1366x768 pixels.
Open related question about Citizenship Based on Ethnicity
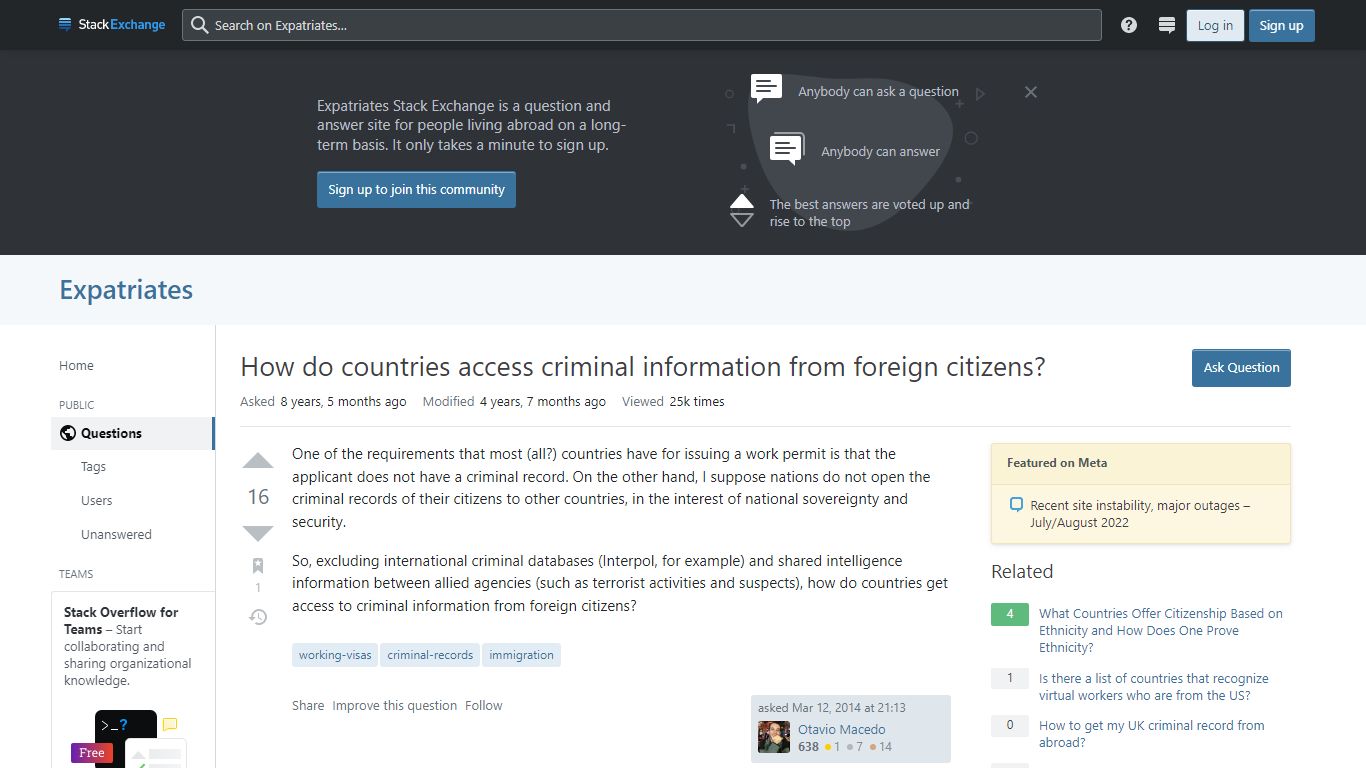(1160, 630)
